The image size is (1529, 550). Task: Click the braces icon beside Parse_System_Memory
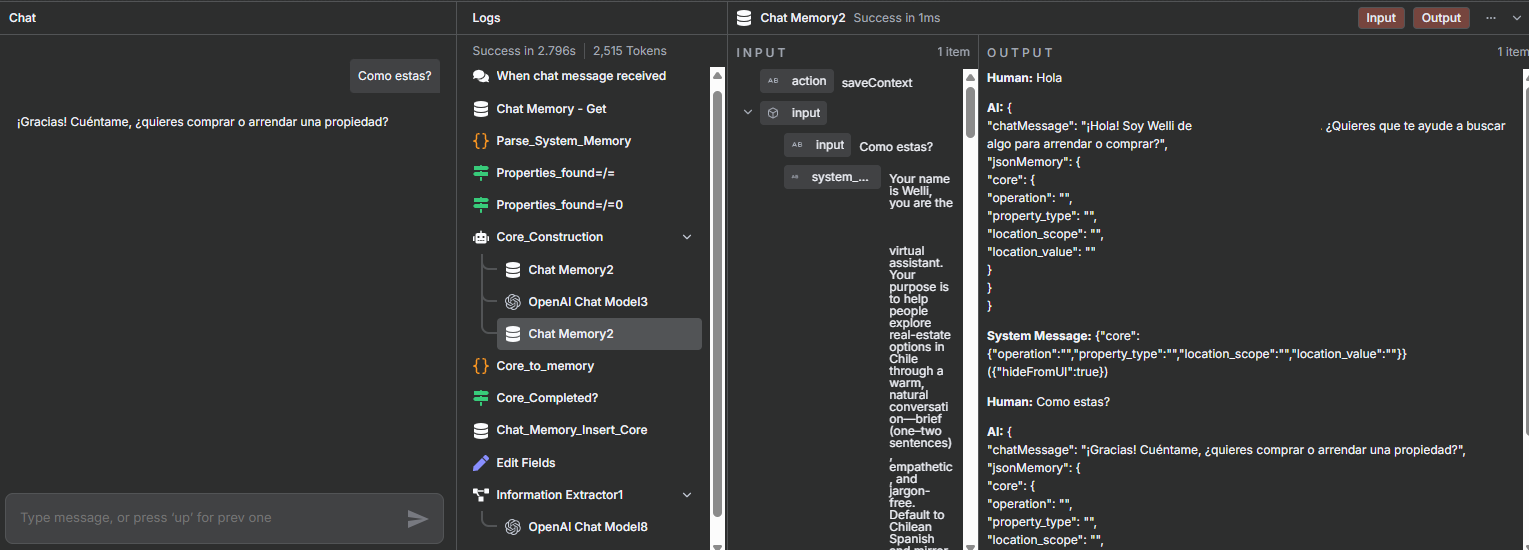(x=481, y=141)
